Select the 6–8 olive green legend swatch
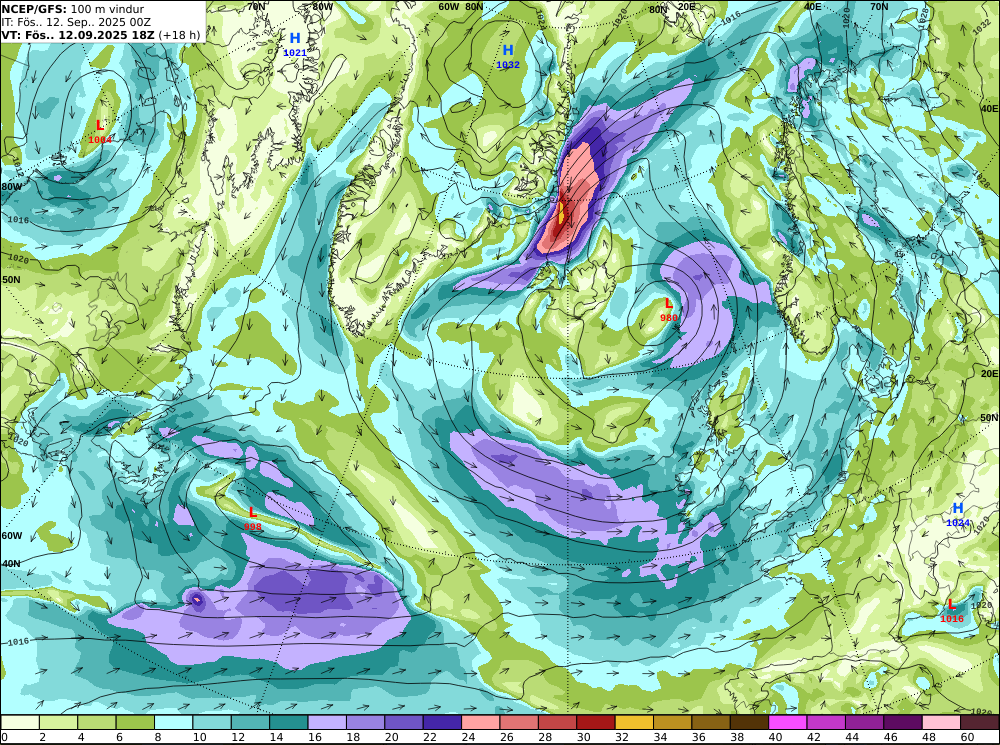The image size is (1000, 745). (x=135, y=722)
